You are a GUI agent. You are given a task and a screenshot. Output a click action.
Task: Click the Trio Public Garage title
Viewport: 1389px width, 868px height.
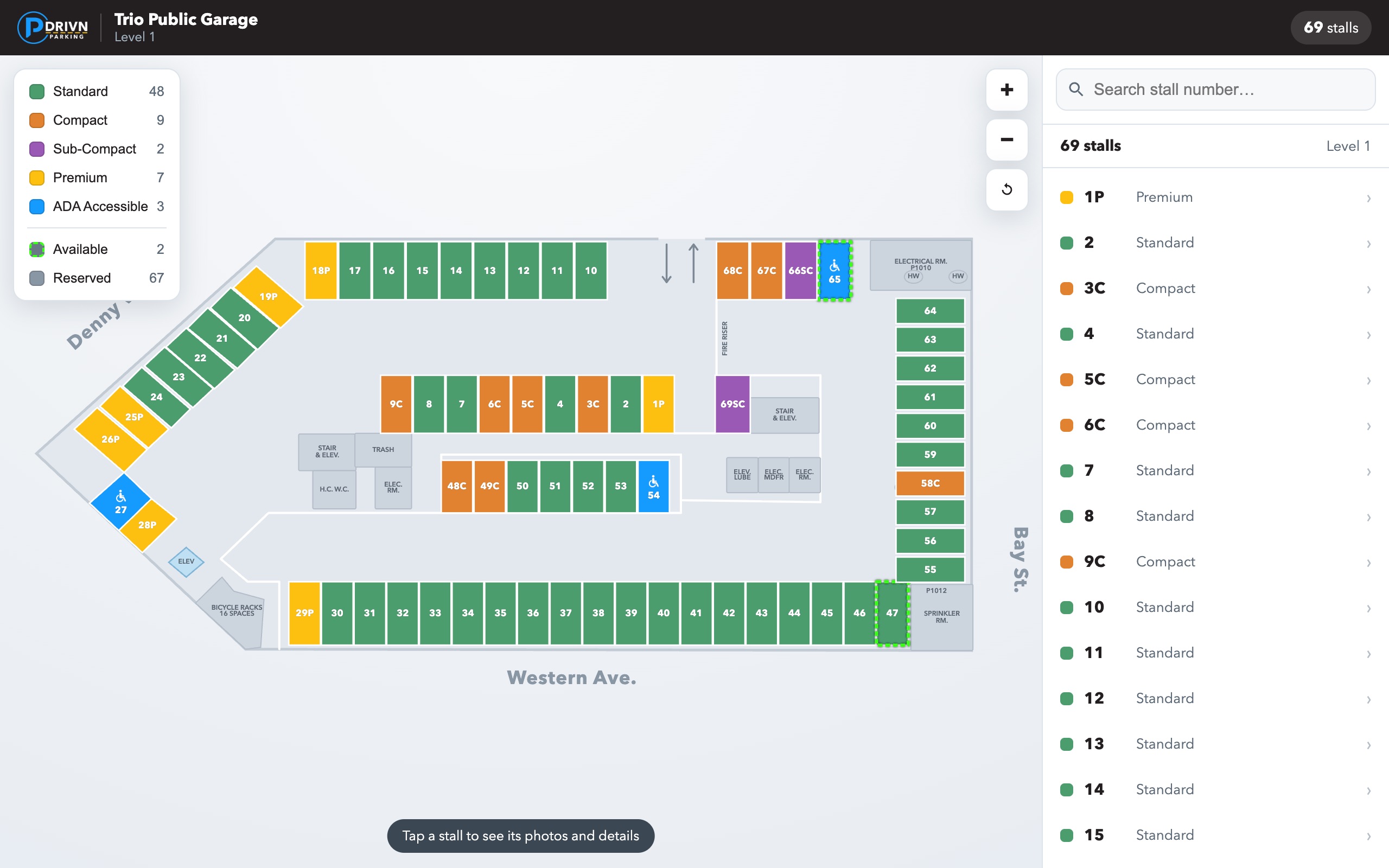[186, 20]
